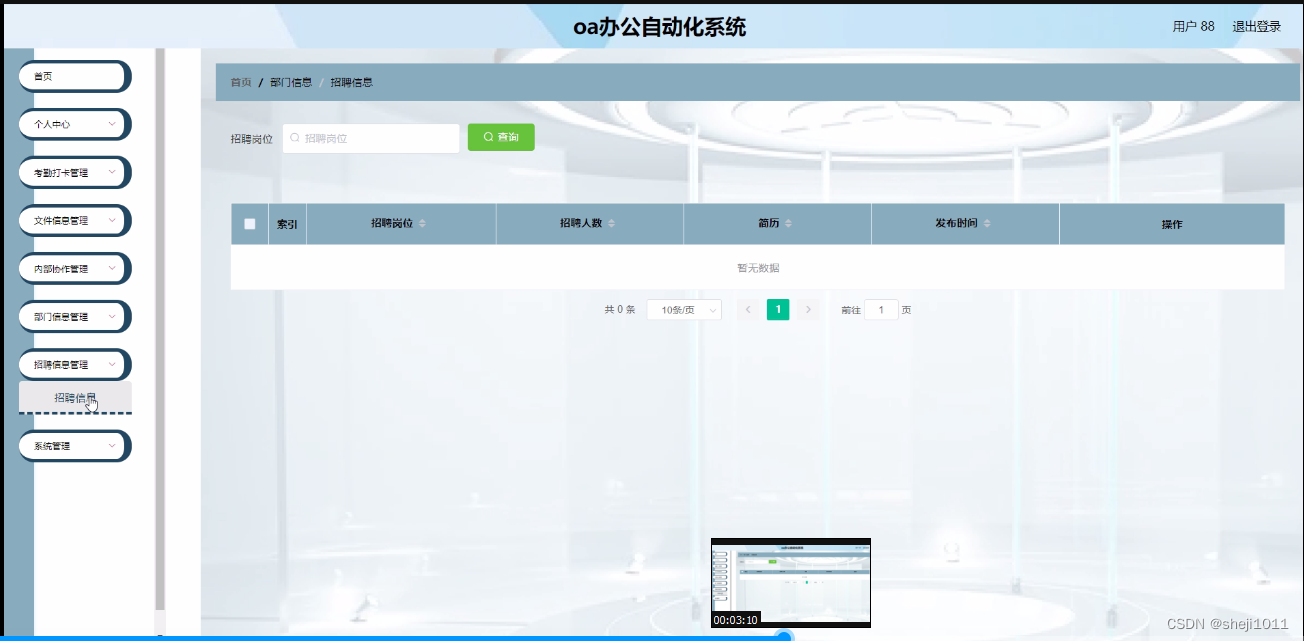Toggle the select-all checkbox in the table header

[x=248, y=223]
